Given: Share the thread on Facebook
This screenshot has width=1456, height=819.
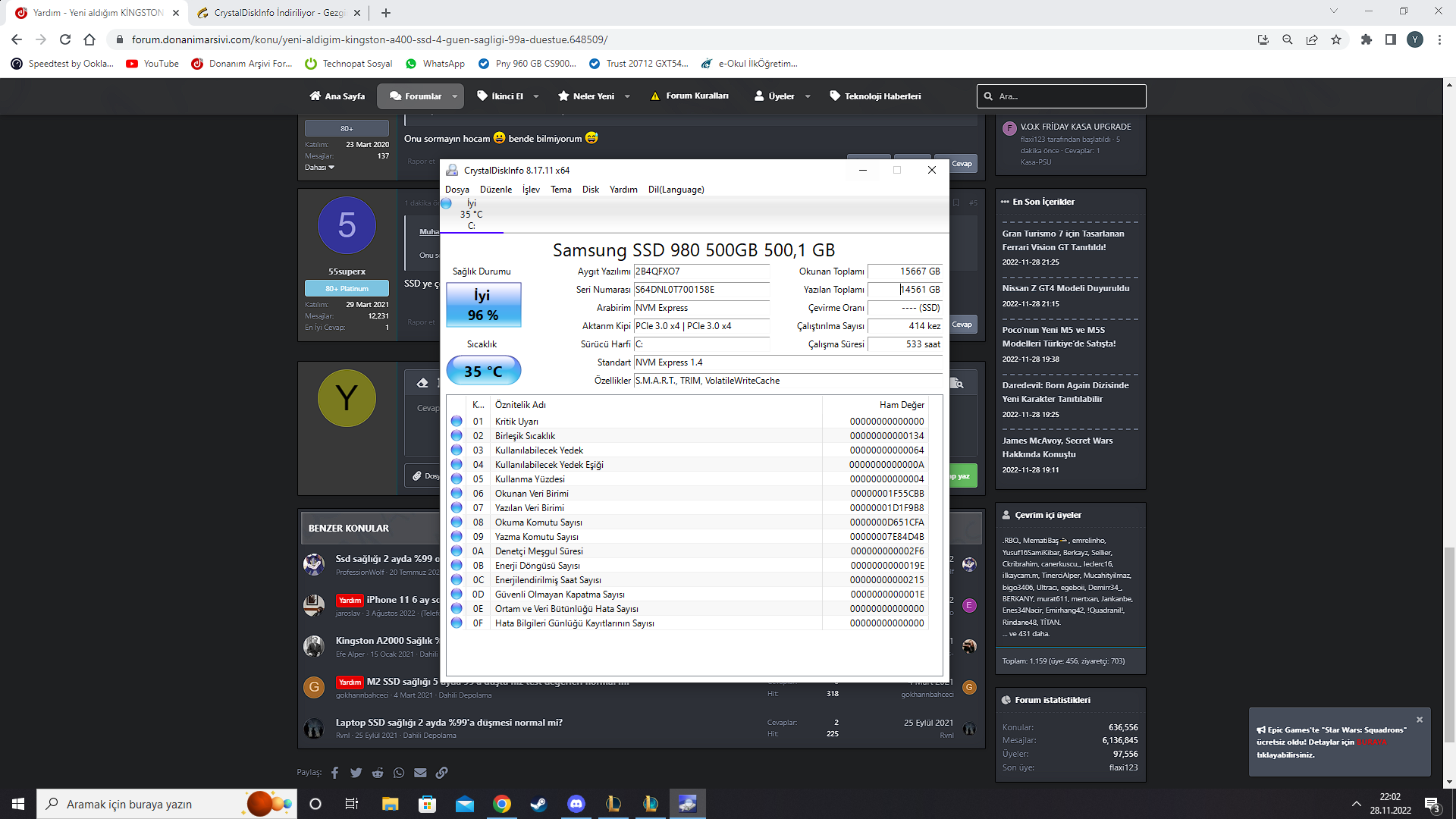Looking at the screenshot, I should click(334, 773).
